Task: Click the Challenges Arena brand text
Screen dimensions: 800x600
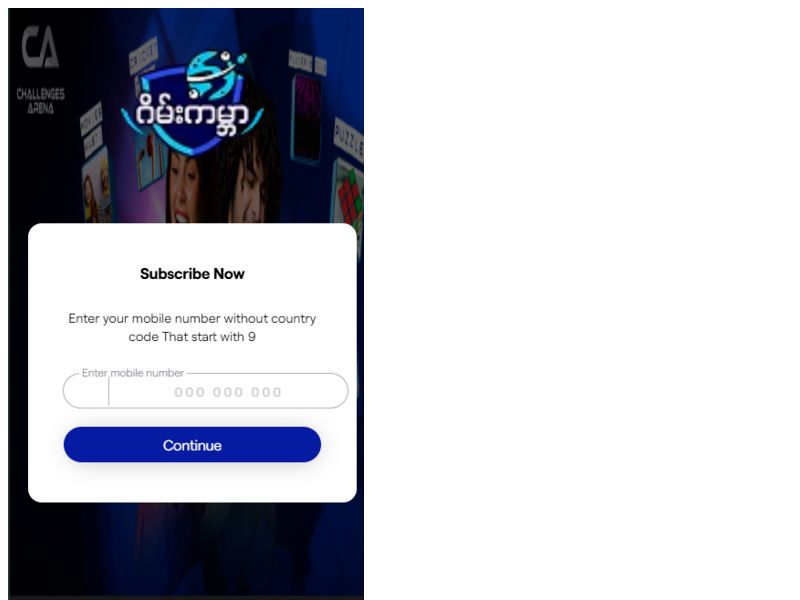Action: point(40,101)
